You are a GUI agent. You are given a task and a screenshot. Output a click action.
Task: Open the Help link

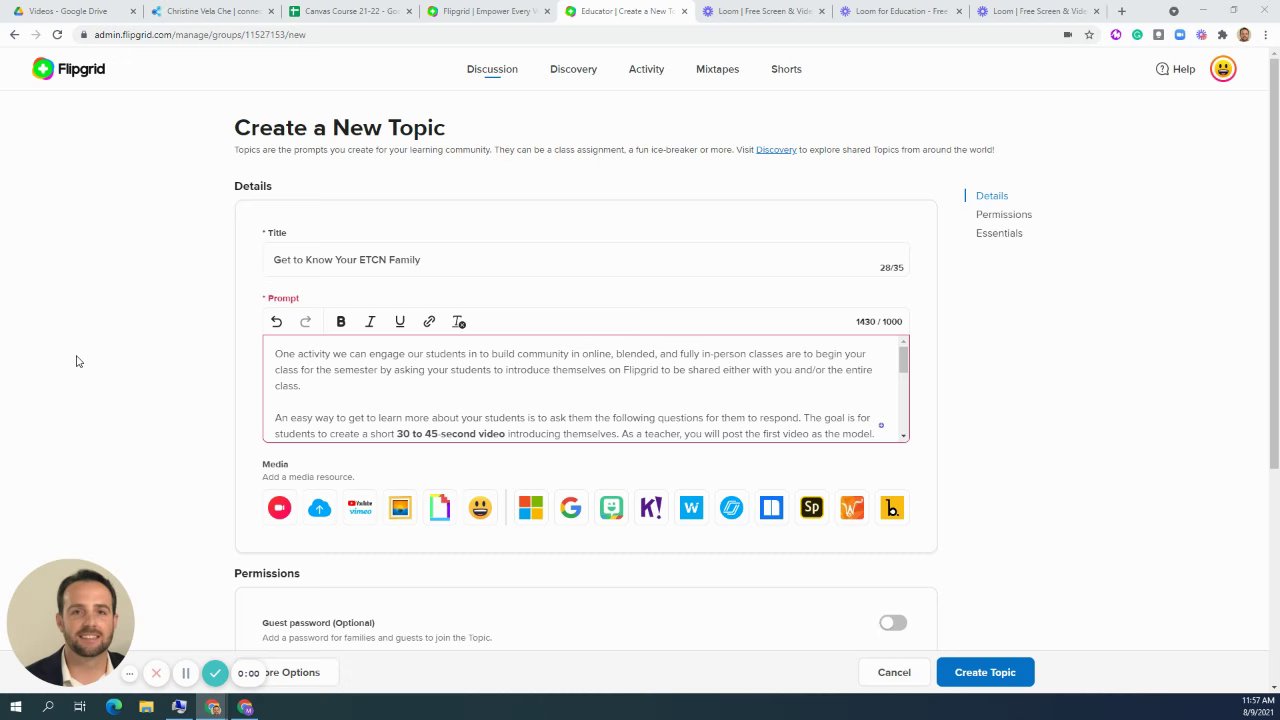coord(1175,69)
